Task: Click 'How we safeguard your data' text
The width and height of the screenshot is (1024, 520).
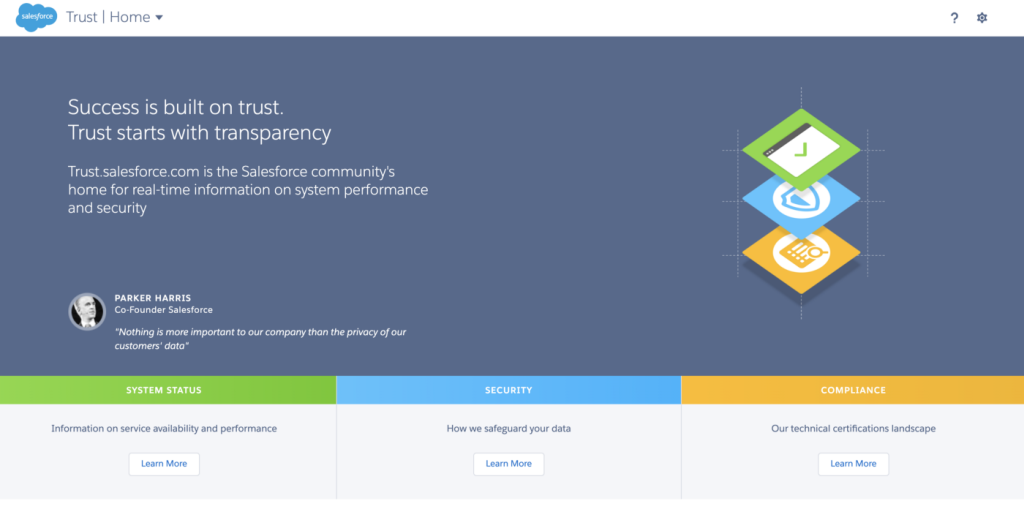Action: [509, 429]
